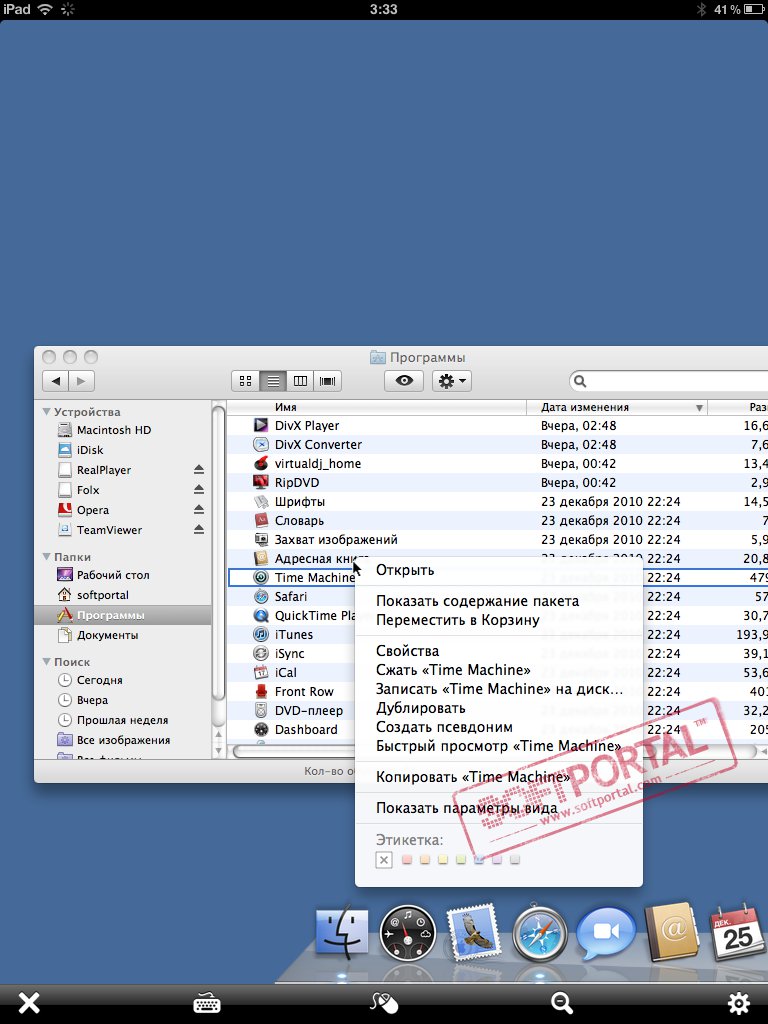Choose Открыть from context menu
The image size is (768, 1024).
tap(499, 569)
